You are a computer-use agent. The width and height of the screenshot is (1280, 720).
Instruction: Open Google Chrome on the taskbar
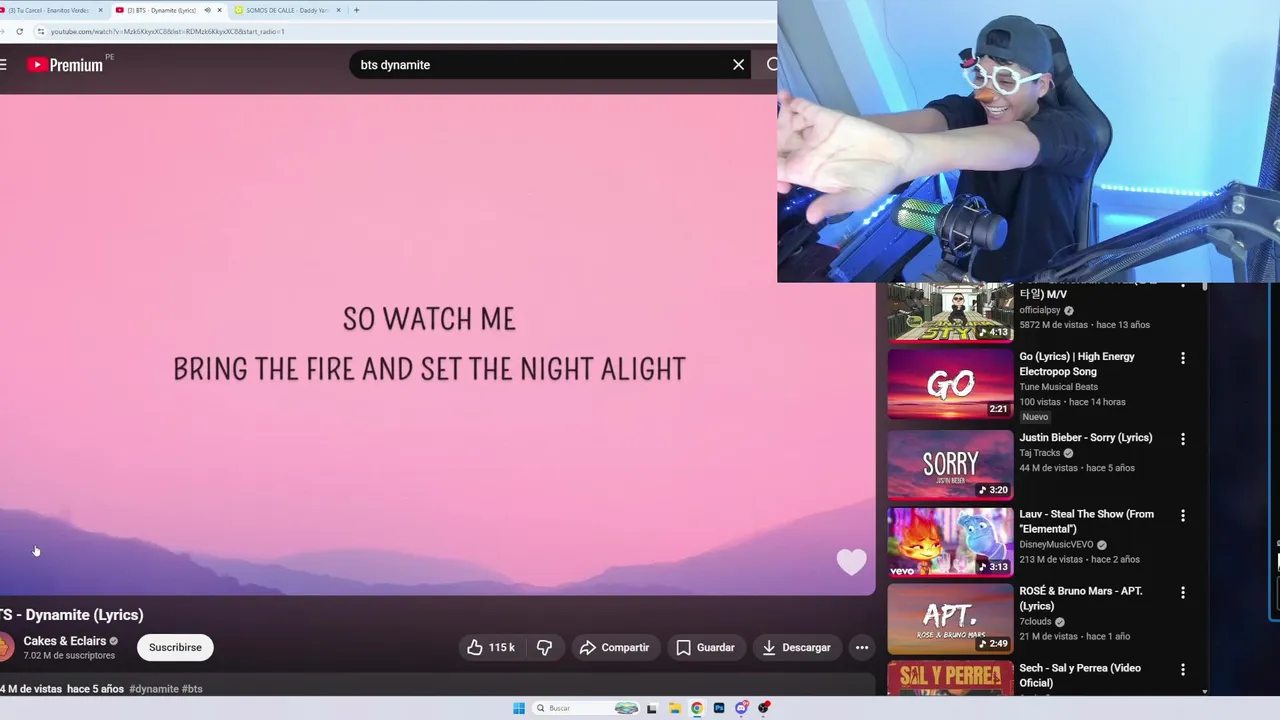point(697,708)
